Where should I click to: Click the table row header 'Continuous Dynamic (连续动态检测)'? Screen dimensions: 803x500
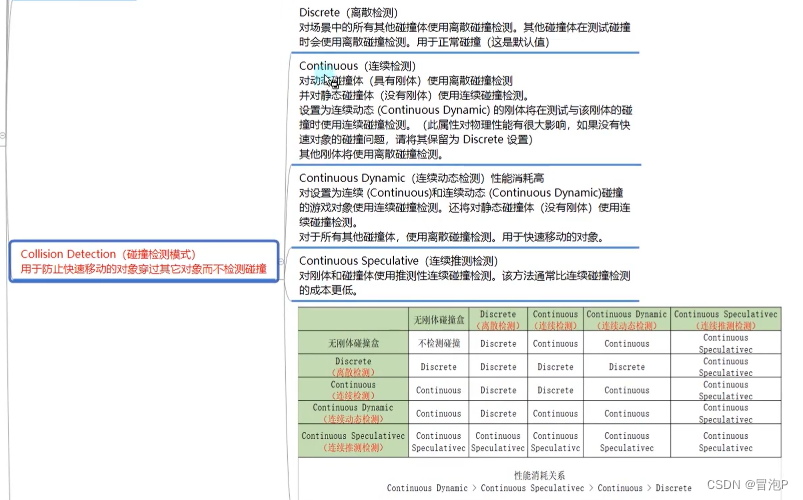pos(353,413)
